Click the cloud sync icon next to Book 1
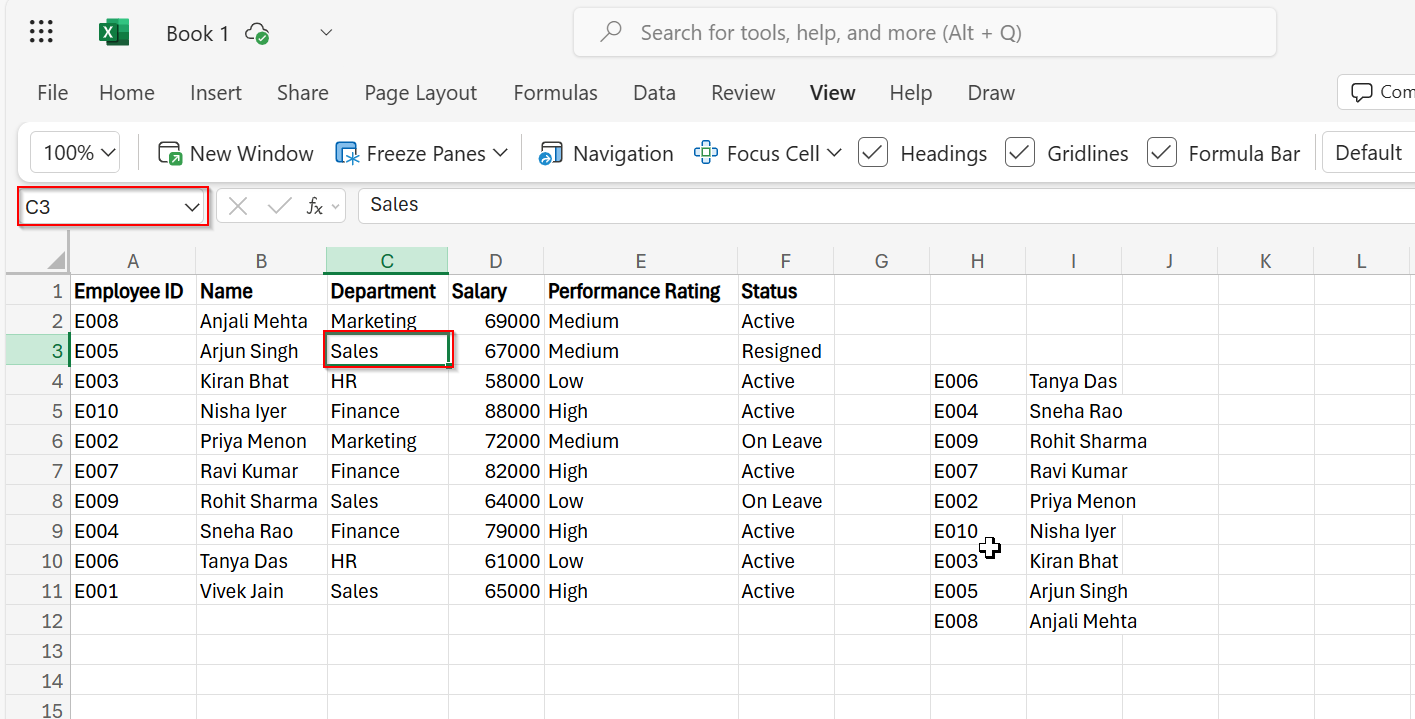This screenshot has height=719, width=1415. coord(257,32)
